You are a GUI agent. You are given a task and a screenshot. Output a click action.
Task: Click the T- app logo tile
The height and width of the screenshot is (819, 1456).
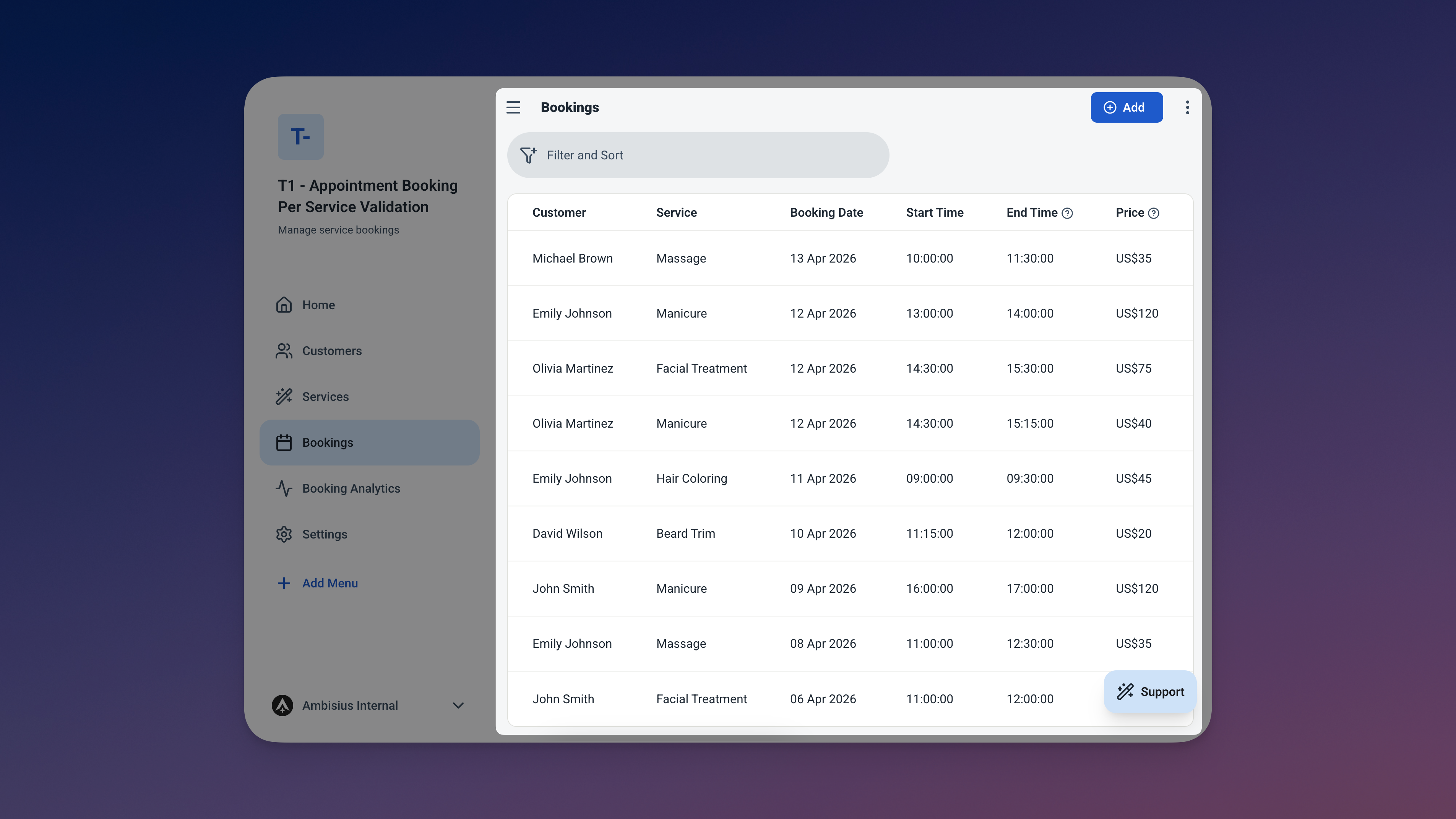click(300, 137)
